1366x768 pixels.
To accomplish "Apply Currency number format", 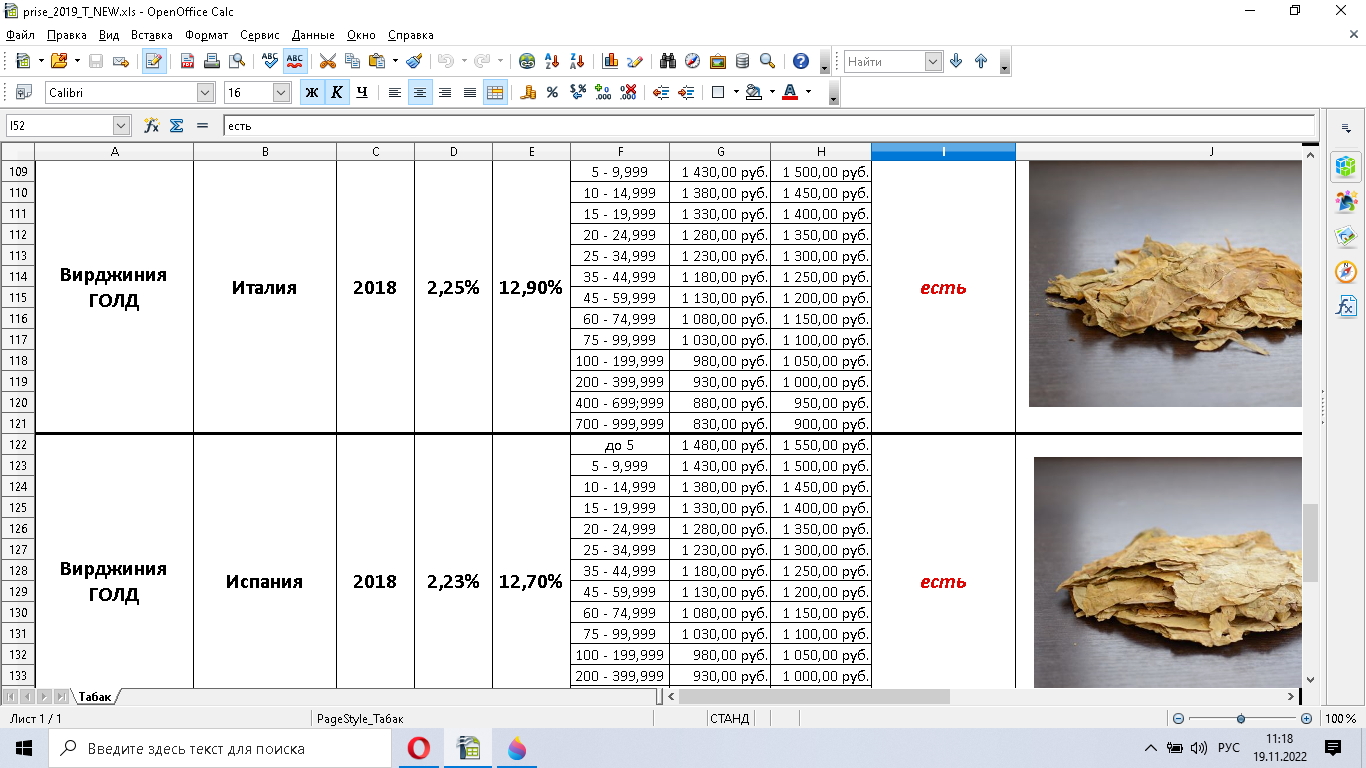I will tap(528, 92).
